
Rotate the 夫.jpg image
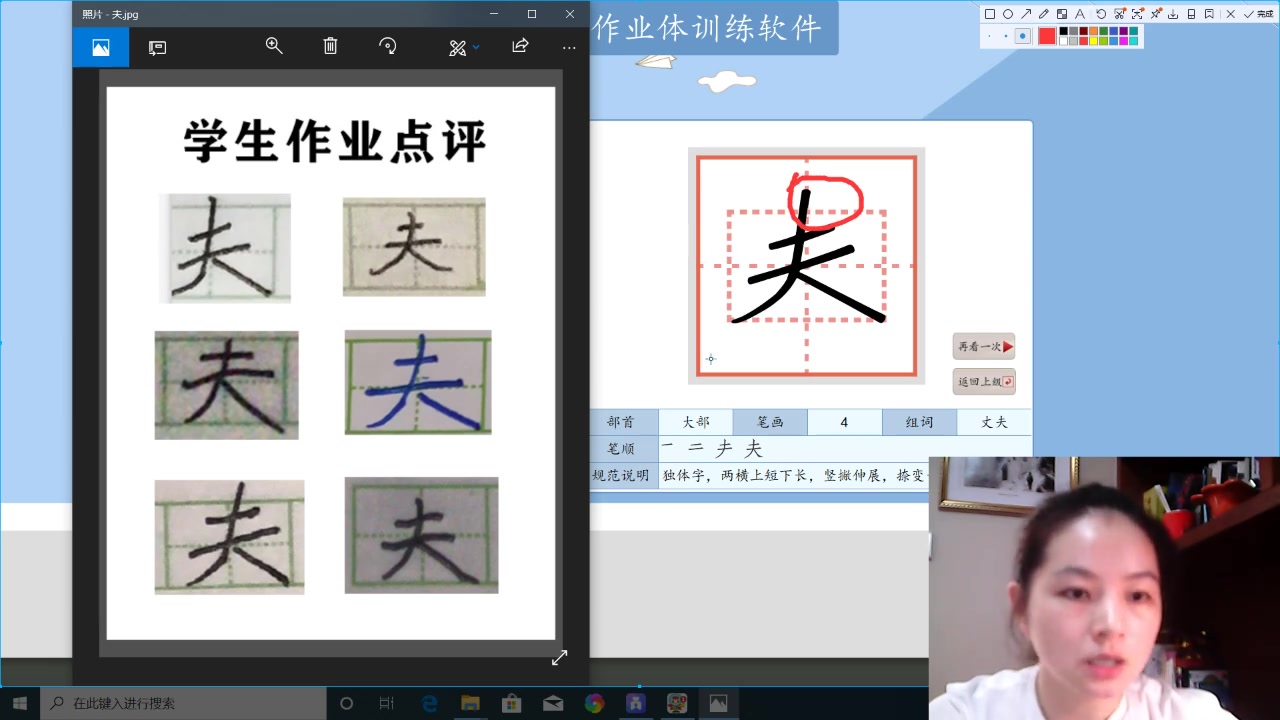(x=388, y=47)
